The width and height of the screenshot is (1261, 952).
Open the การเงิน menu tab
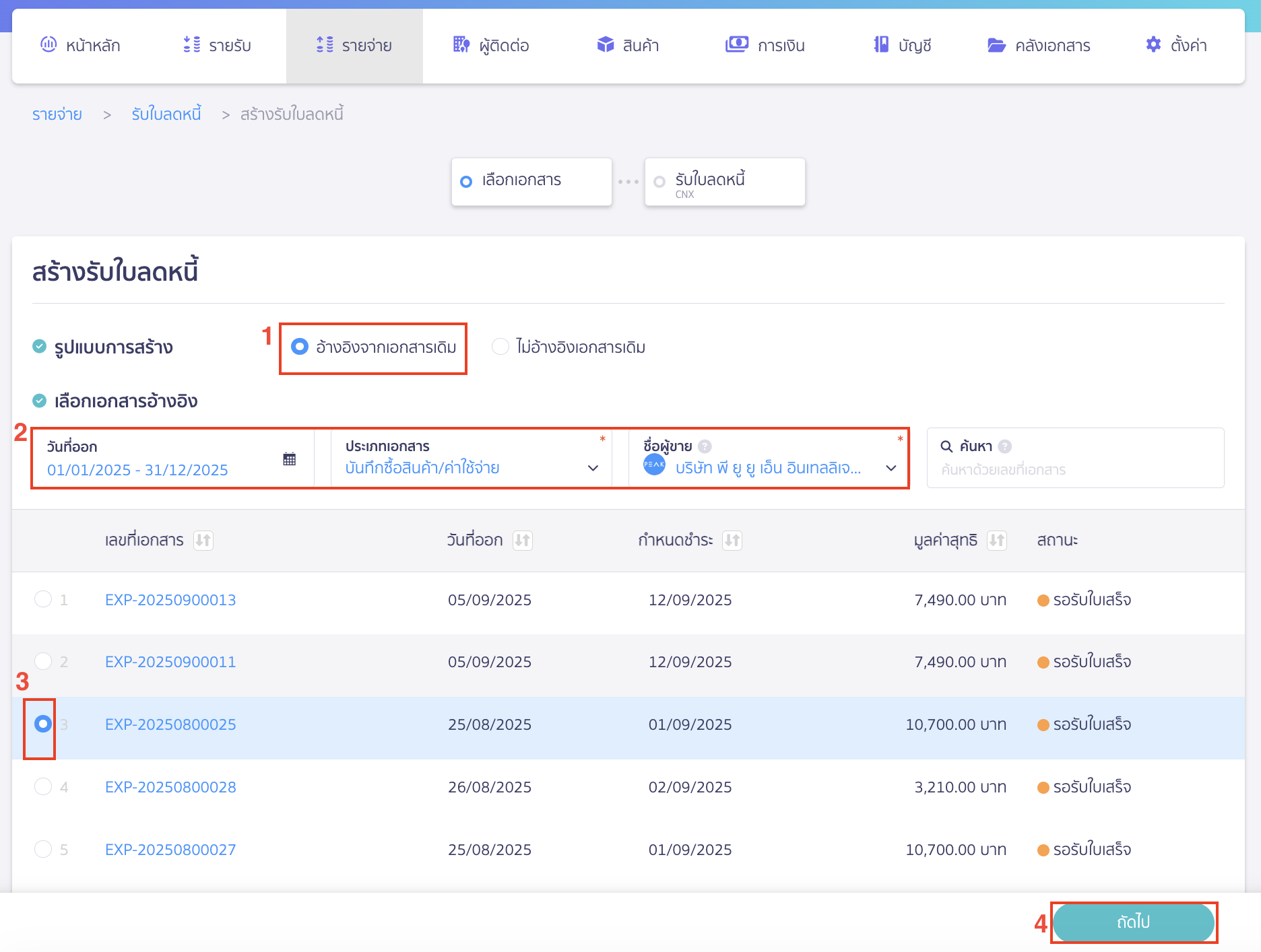point(765,45)
